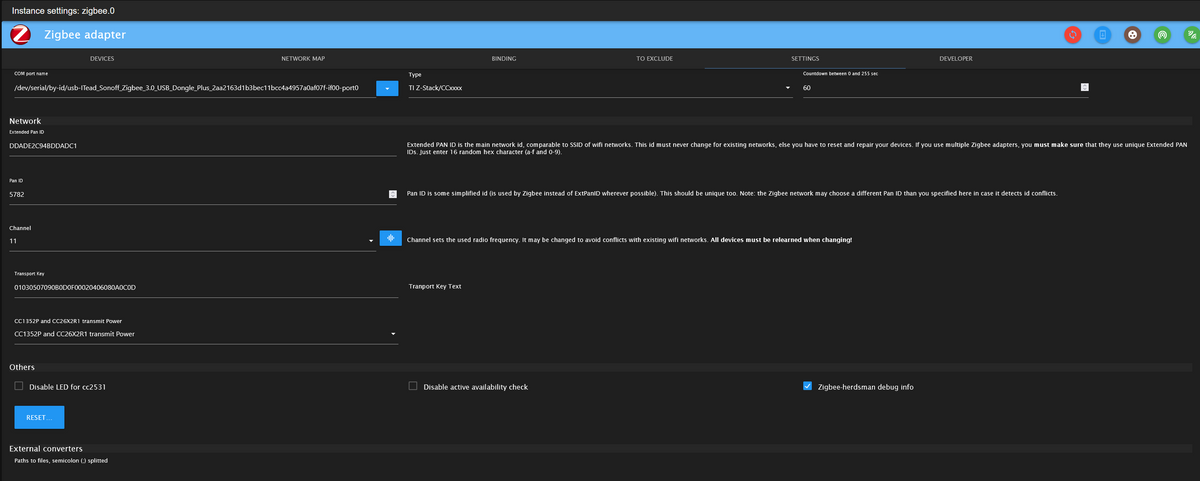Open the Type dropdown TI Z-Stack/CCxxxx
This screenshot has width=1200, height=481.
(599, 88)
